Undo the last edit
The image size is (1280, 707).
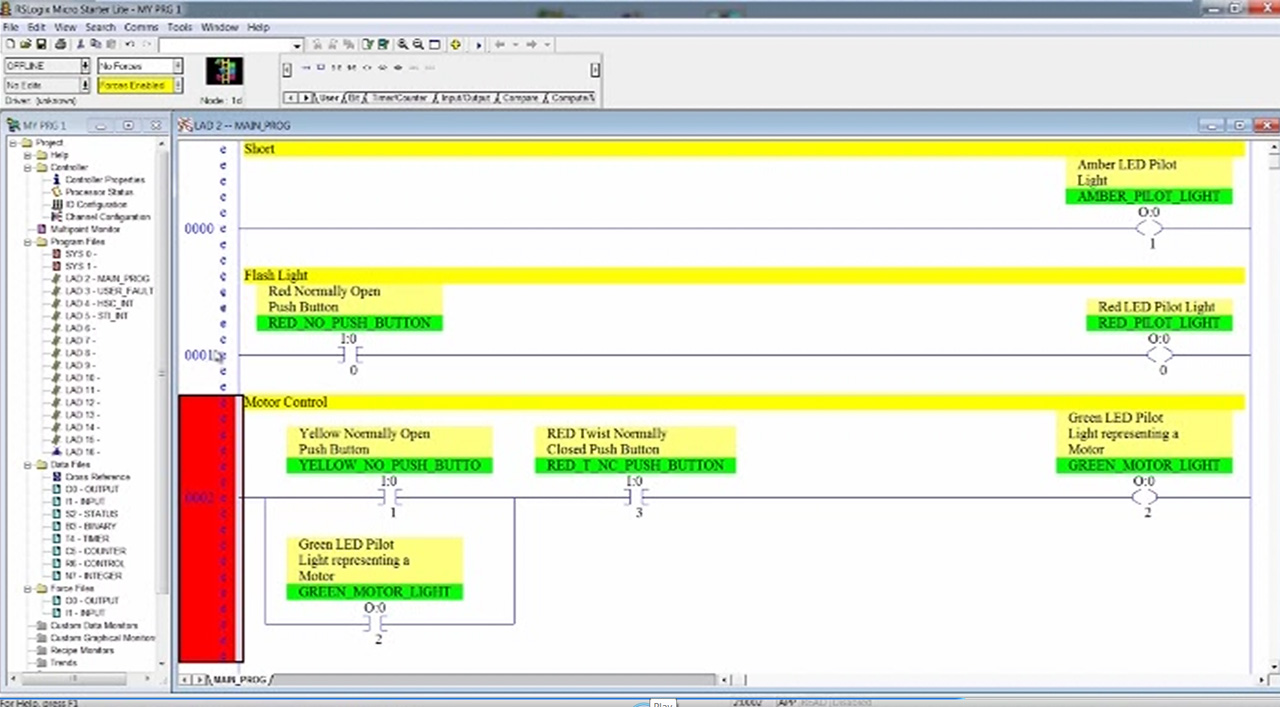(129, 44)
